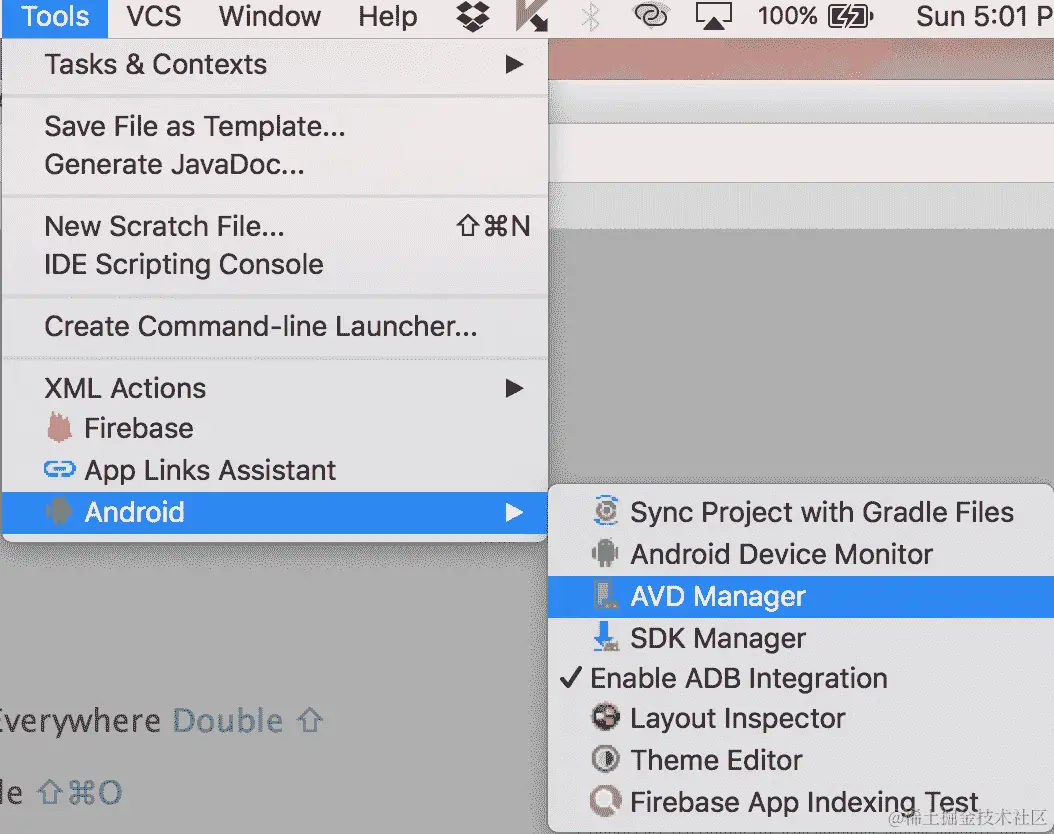Click the Sun 5:01 clock
This screenshot has width=1054, height=834.
click(x=984, y=16)
